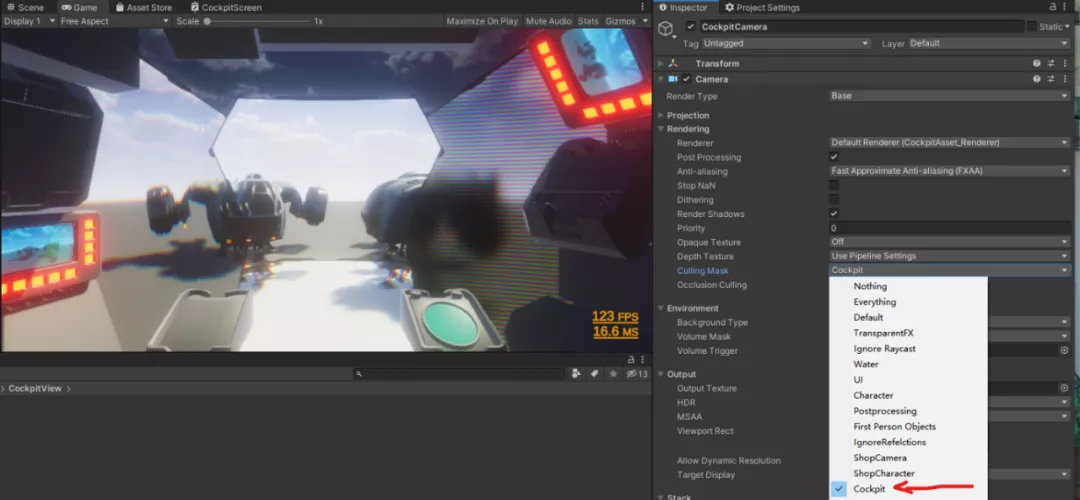
Task: Open the Culling Mask dropdown showing Cockpit
Action: click(x=949, y=271)
